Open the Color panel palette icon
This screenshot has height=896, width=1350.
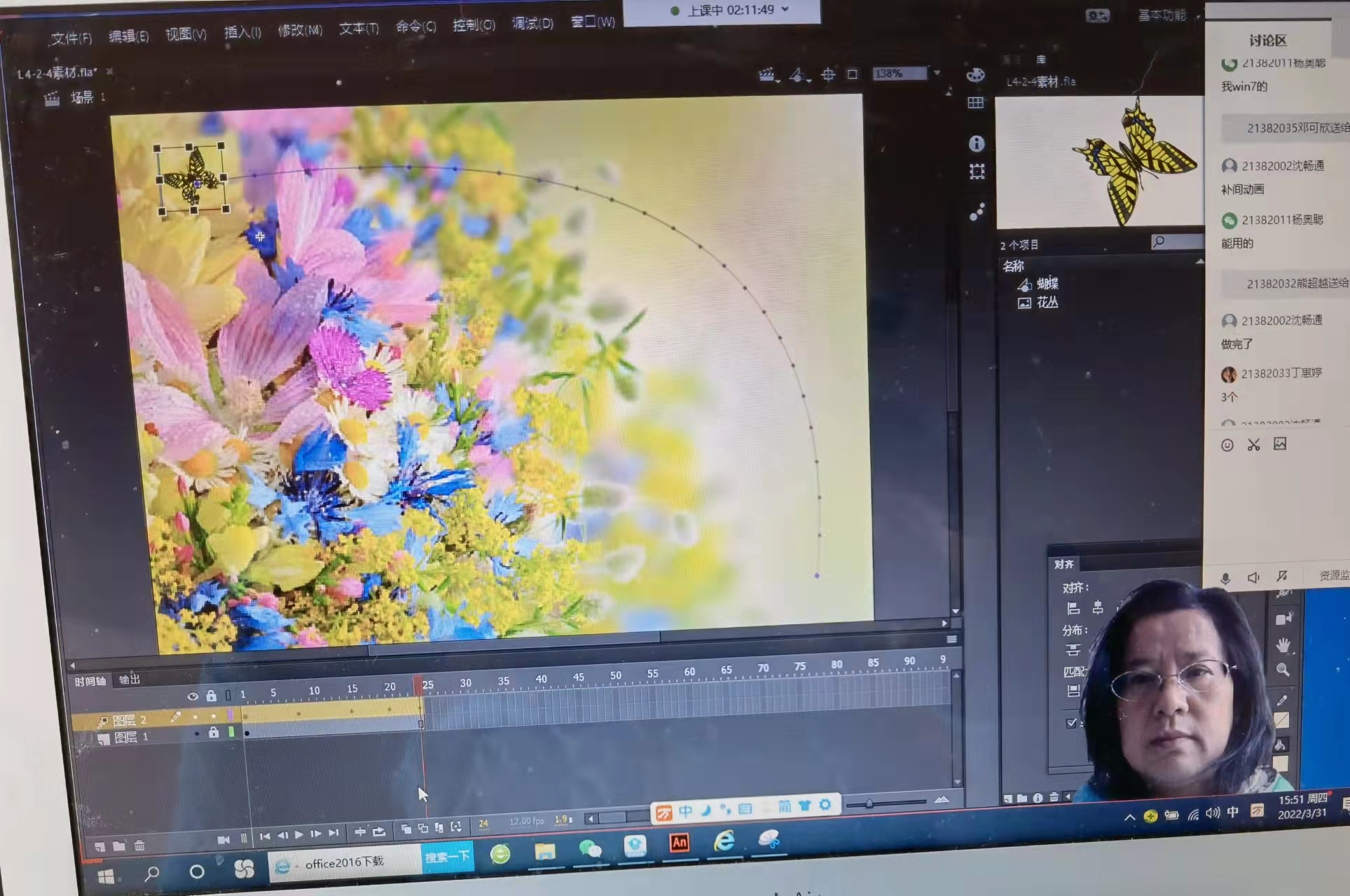[976, 75]
